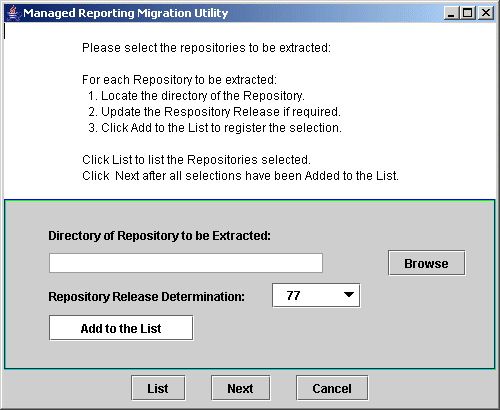Click the Java coffee cup title bar icon
Screen dimensions: 500x410
[13, 13]
